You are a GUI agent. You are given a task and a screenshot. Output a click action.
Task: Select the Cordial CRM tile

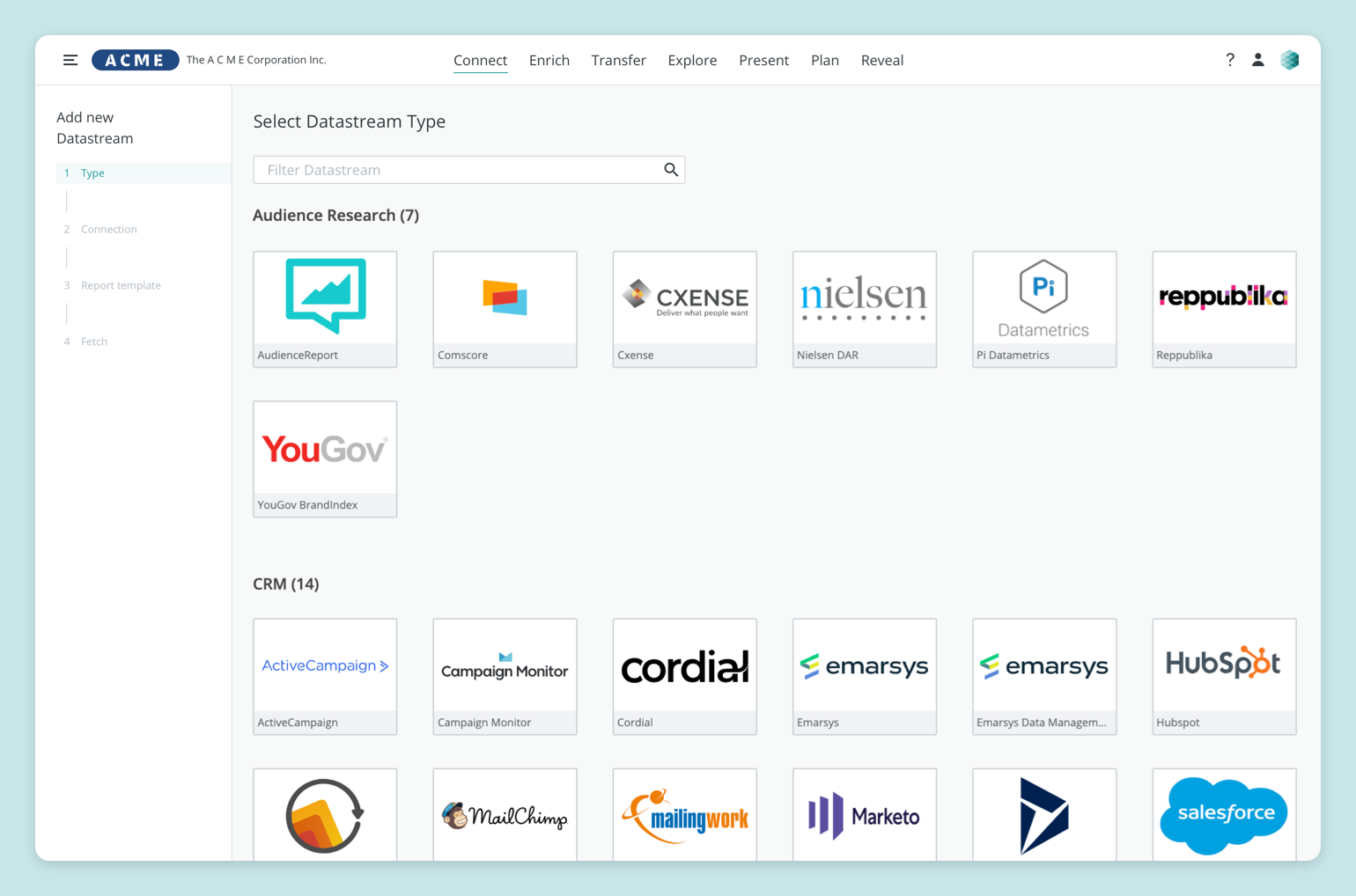tap(684, 676)
